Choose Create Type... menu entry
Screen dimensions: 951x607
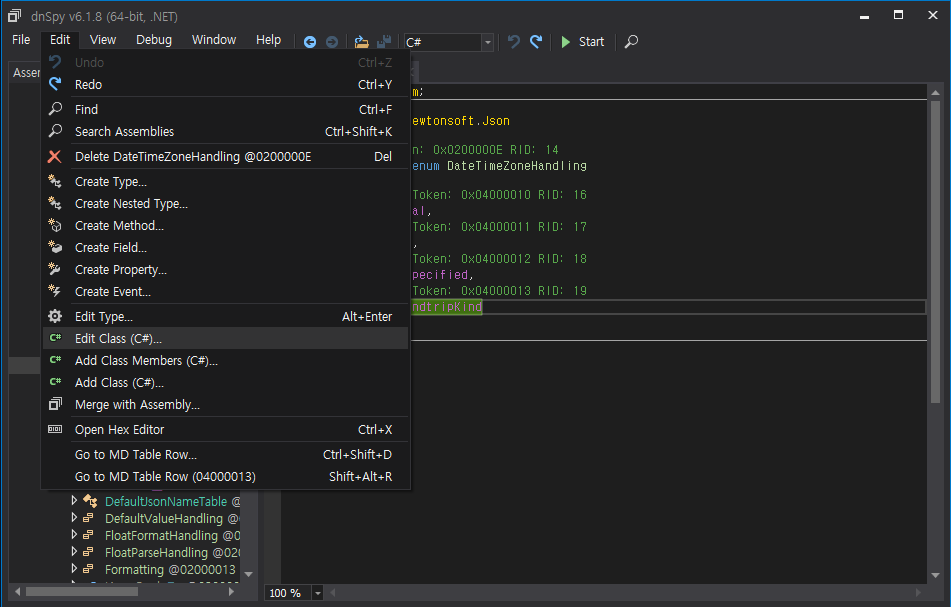226,181
